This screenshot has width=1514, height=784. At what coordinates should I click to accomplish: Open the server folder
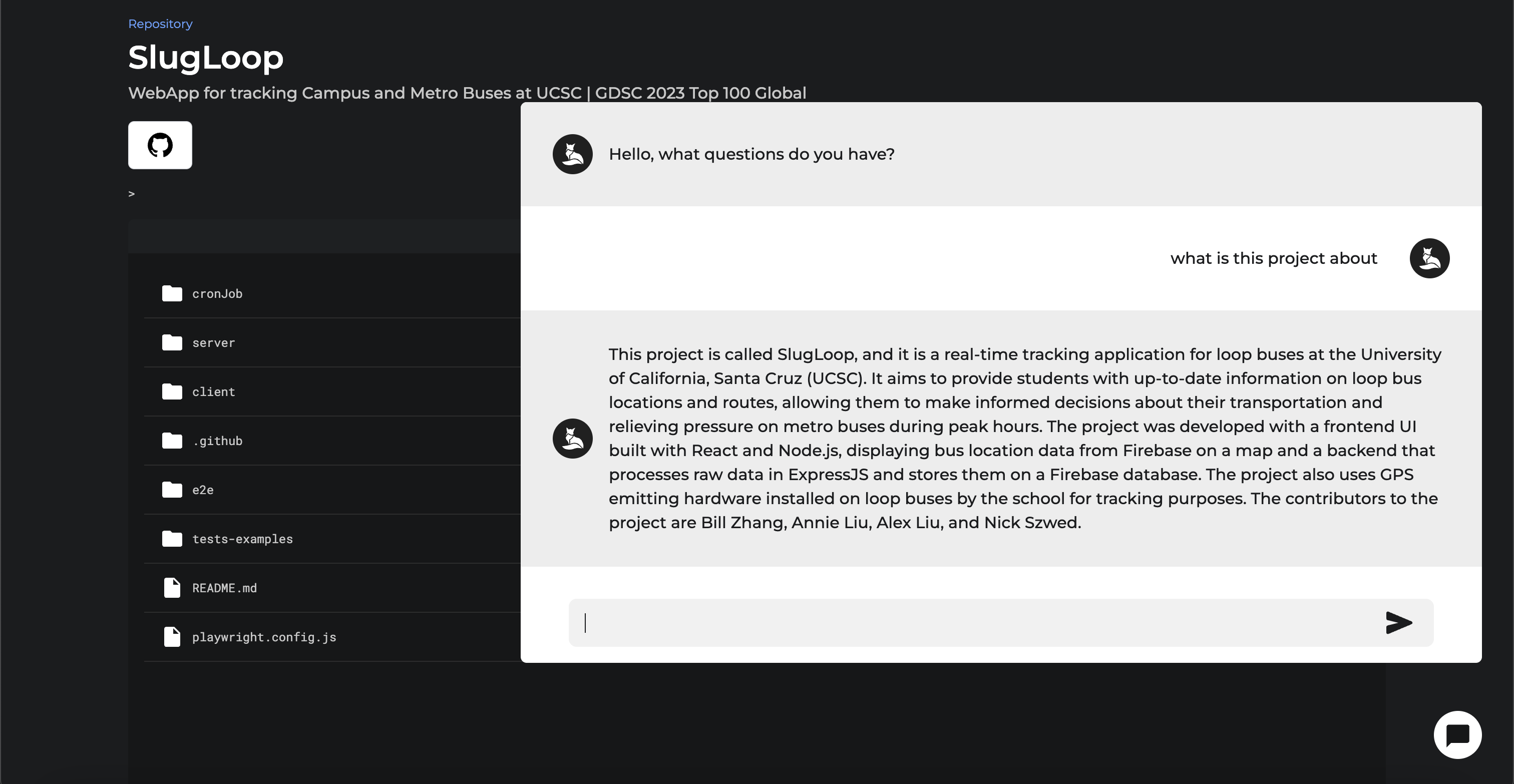click(332, 342)
